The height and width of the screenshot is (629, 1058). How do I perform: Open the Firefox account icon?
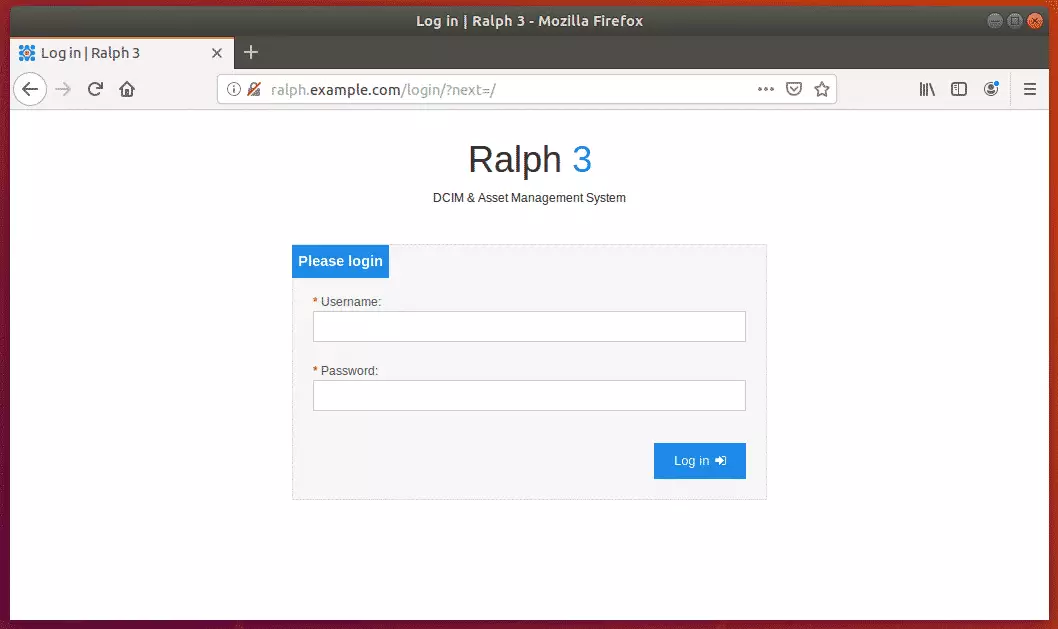coord(991,88)
